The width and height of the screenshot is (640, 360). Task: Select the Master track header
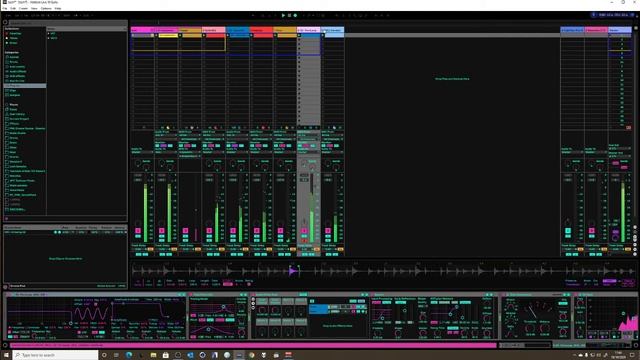[620, 30]
